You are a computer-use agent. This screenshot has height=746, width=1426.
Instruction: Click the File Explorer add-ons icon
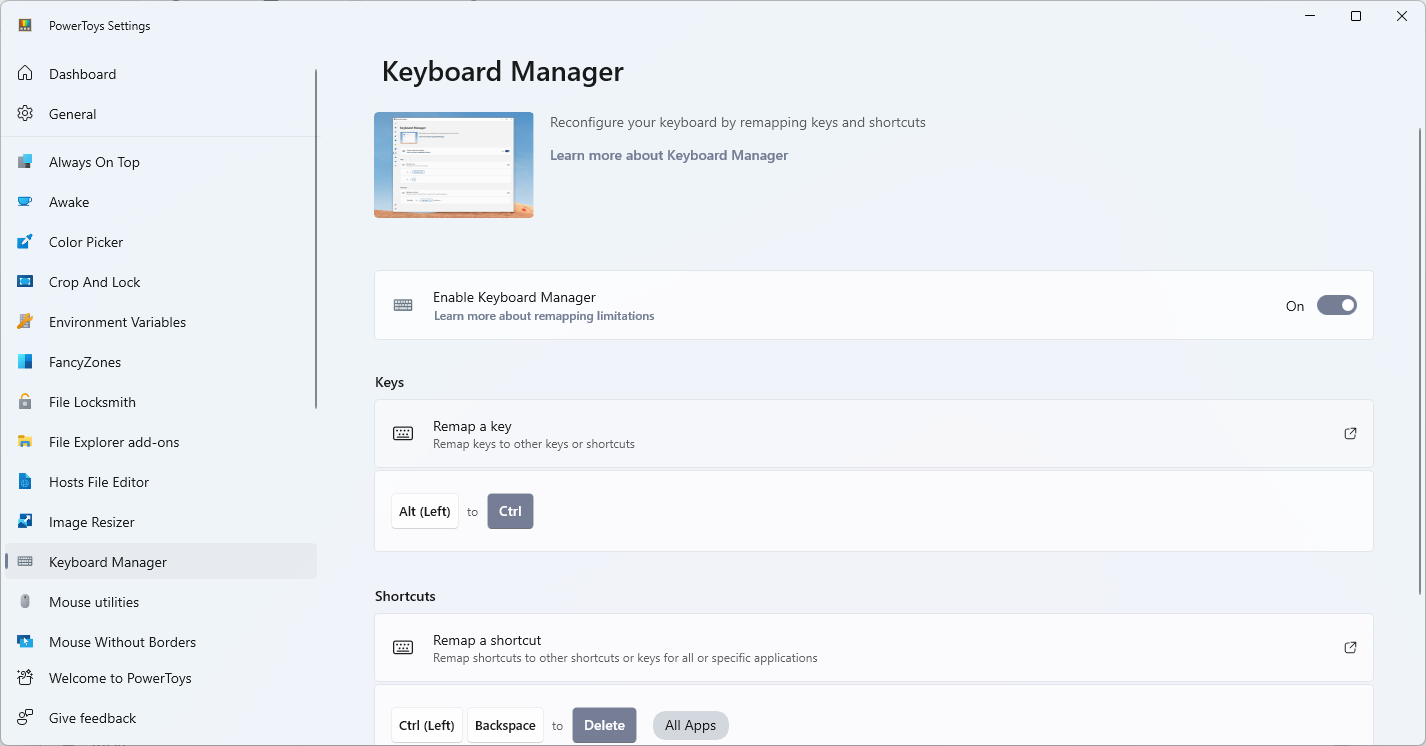[x=25, y=442]
